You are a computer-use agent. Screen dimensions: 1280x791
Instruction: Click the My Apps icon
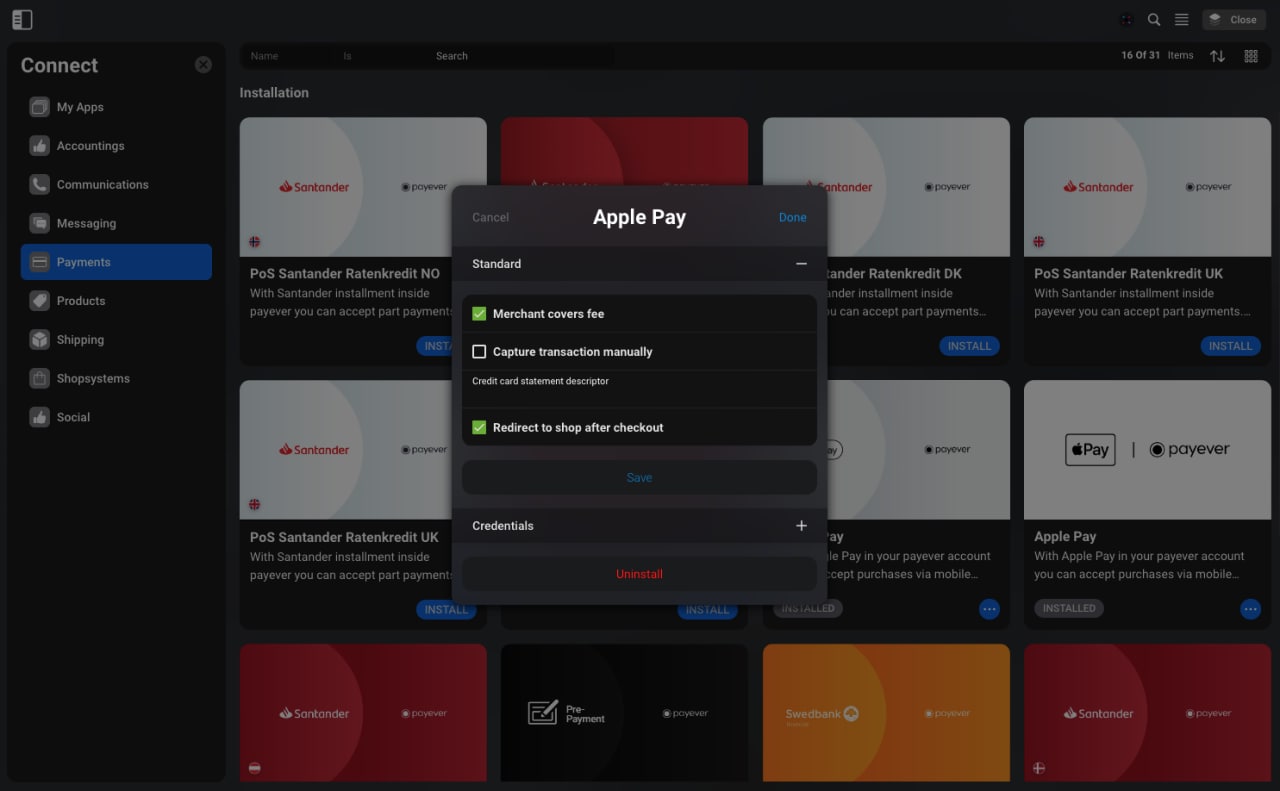(39, 107)
